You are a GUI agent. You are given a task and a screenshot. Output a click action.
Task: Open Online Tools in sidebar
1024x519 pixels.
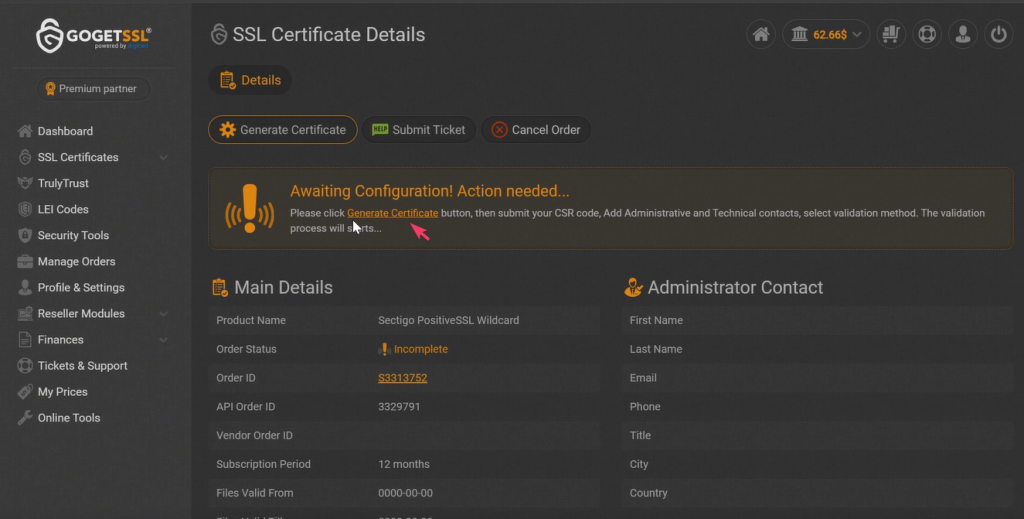coord(69,418)
